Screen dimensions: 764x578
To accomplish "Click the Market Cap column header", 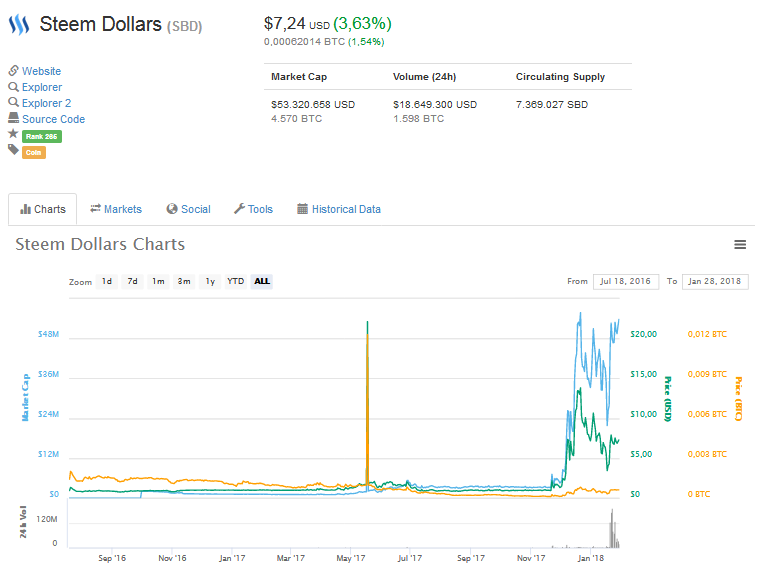I will coord(299,77).
